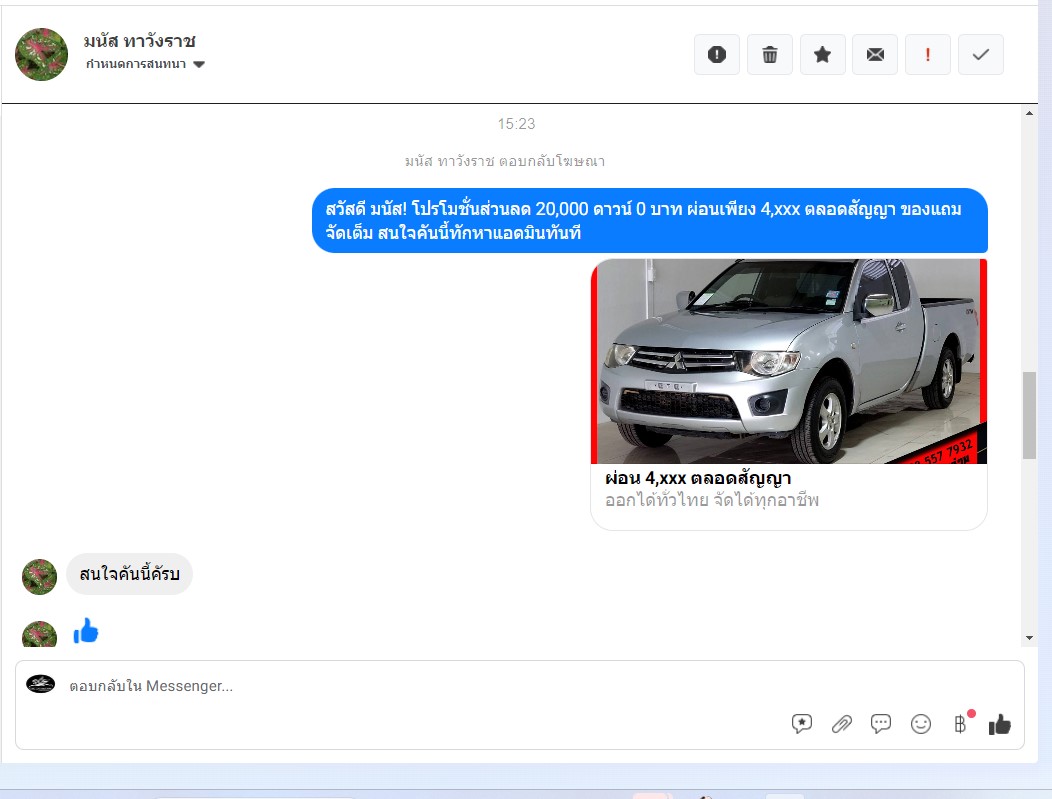The width and height of the screenshot is (1052, 799).
Task: Open the silver pickup truck ad image
Action: pos(789,361)
